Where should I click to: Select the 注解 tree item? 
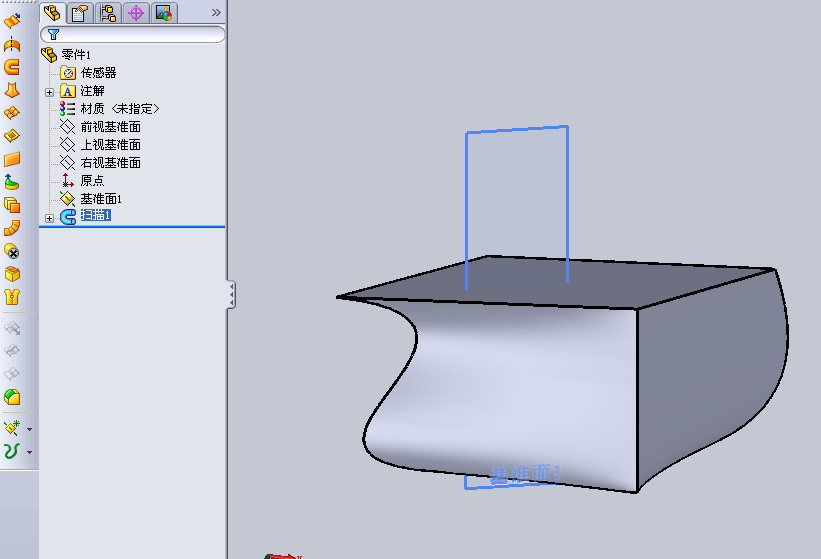pyautogui.click(x=92, y=91)
